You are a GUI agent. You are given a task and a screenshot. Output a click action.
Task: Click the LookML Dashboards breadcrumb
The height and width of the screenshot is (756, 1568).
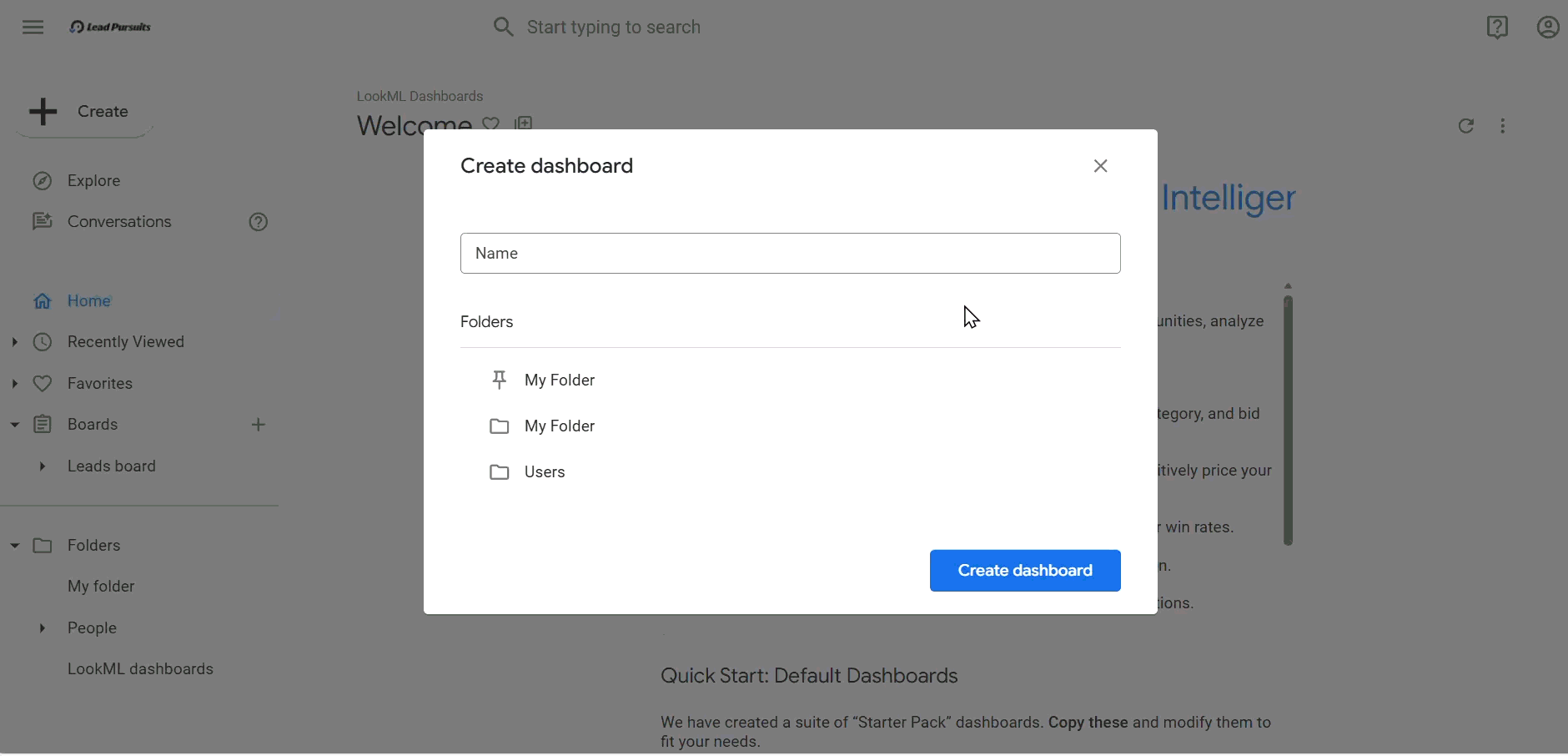click(420, 96)
